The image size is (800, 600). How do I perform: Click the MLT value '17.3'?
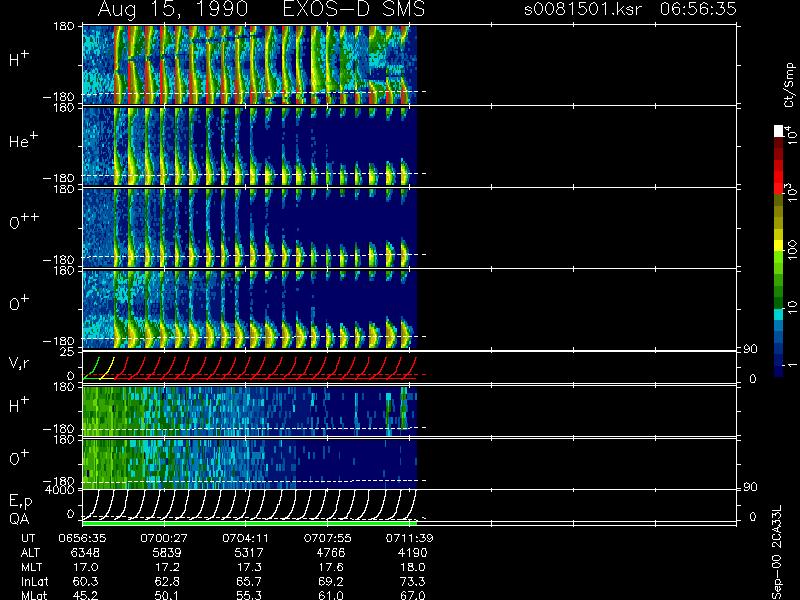[x=249, y=567]
